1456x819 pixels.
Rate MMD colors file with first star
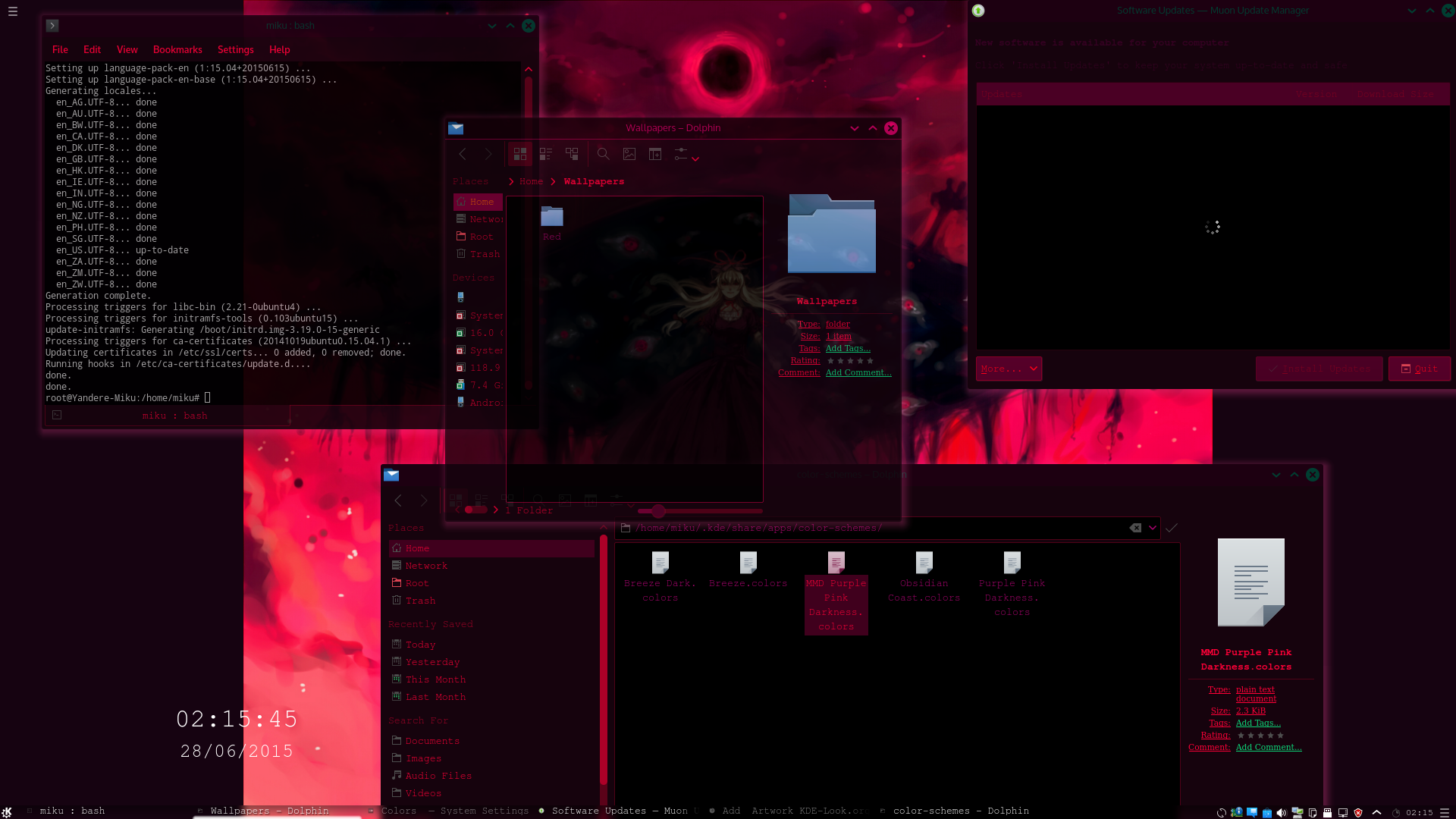pyautogui.click(x=1241, y=736)
